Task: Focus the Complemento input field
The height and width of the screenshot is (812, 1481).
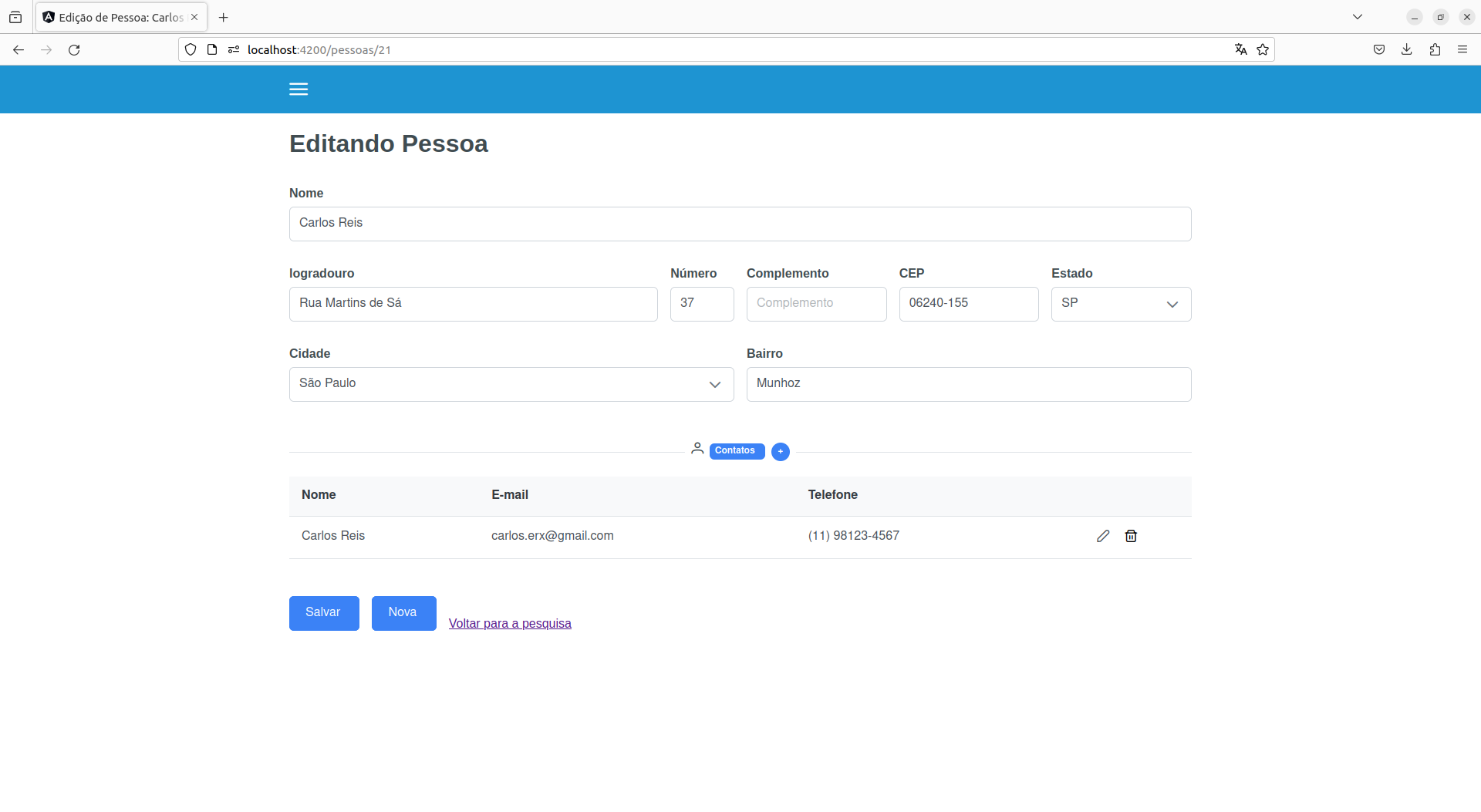Action: [816, 304]
